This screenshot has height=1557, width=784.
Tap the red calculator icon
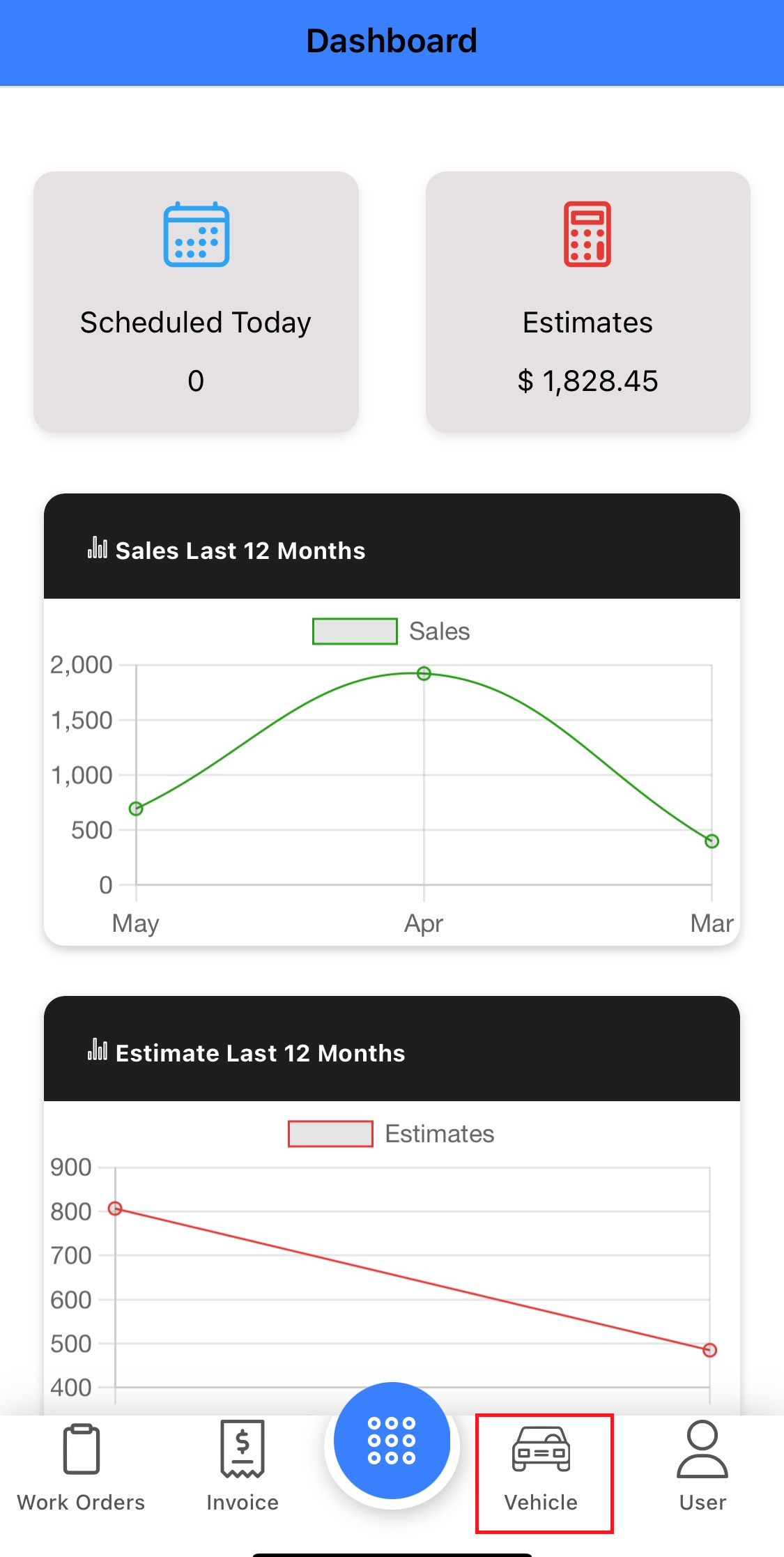click(x=587, y=235)
